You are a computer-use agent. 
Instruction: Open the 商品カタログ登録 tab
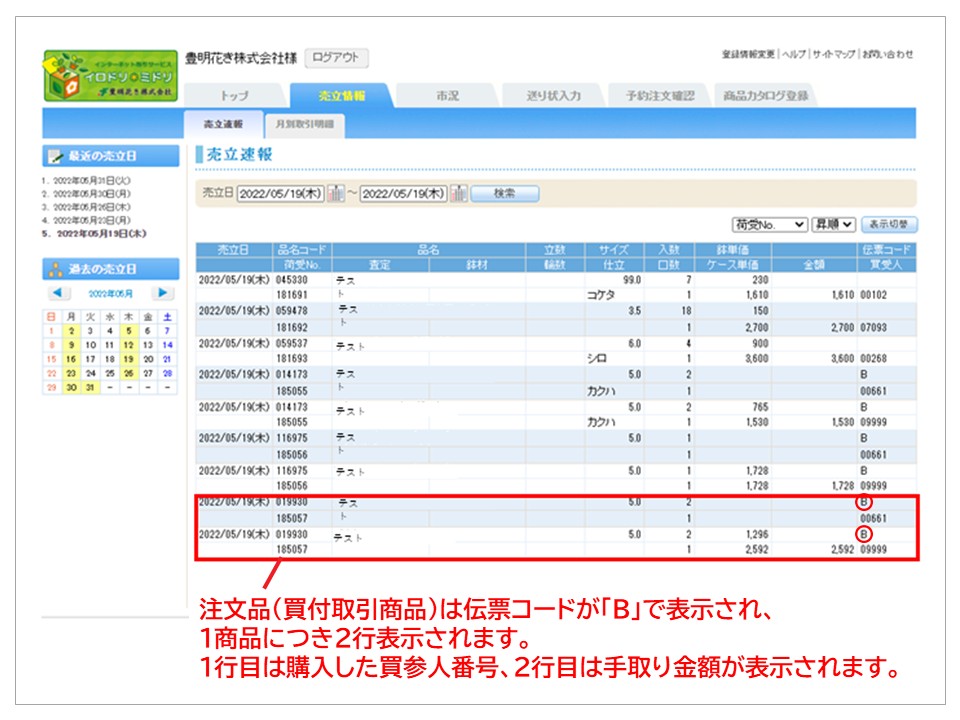[x=765, y=96]
